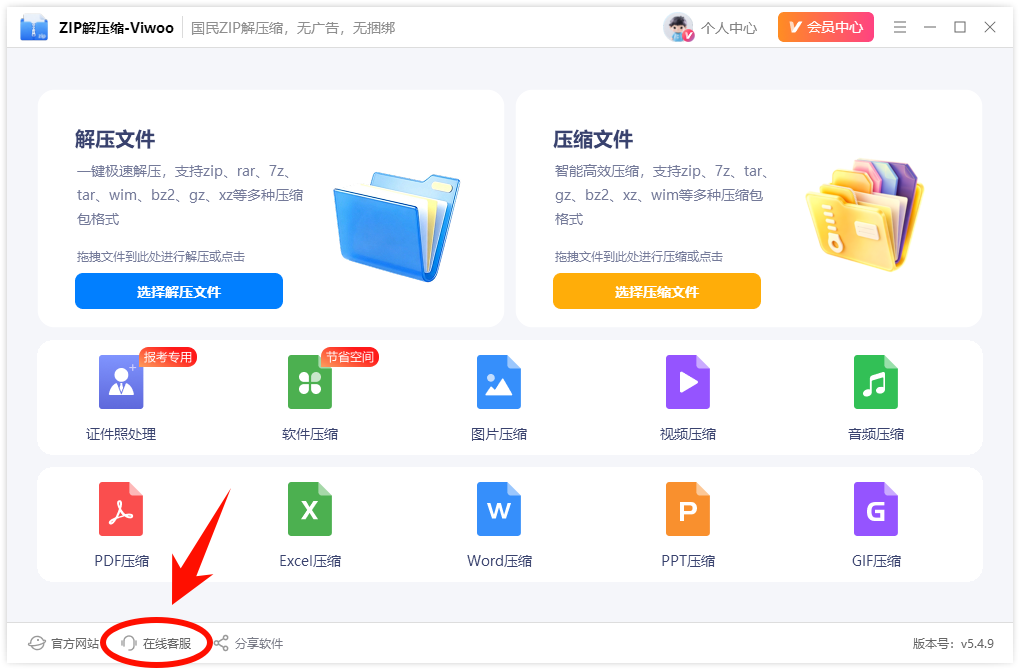Click the 官方网站 globe icon

click(x=36, y=643)
